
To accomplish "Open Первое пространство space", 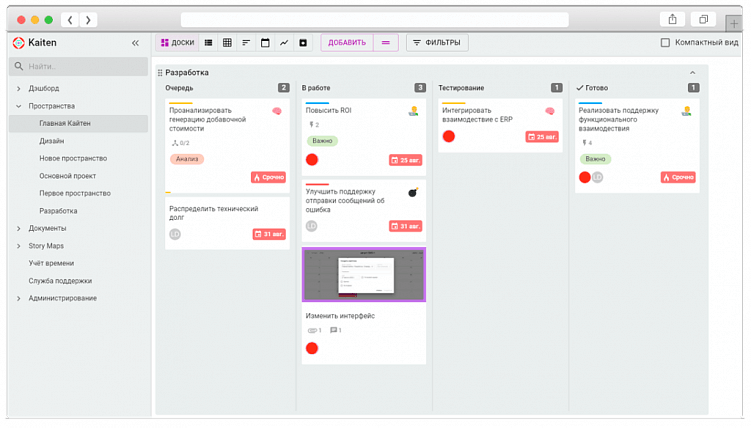I will tap(75, 193).
